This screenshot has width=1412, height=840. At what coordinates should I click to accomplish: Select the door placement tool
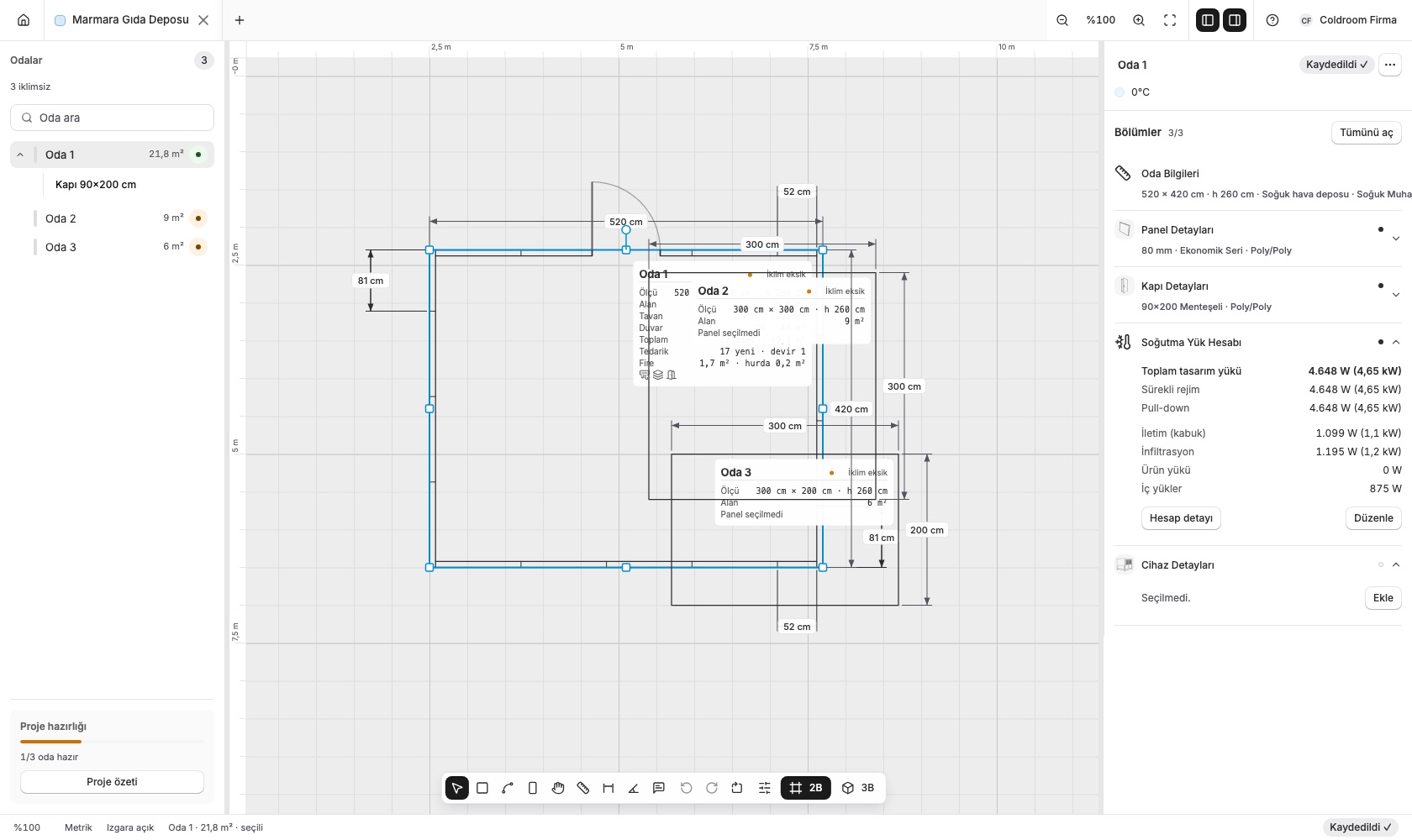[533, 788]
